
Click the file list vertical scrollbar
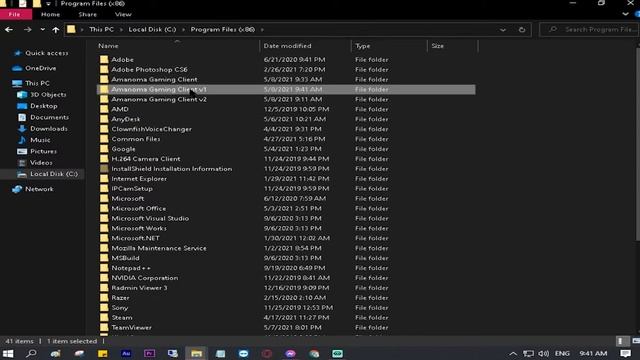coord(638,143)
